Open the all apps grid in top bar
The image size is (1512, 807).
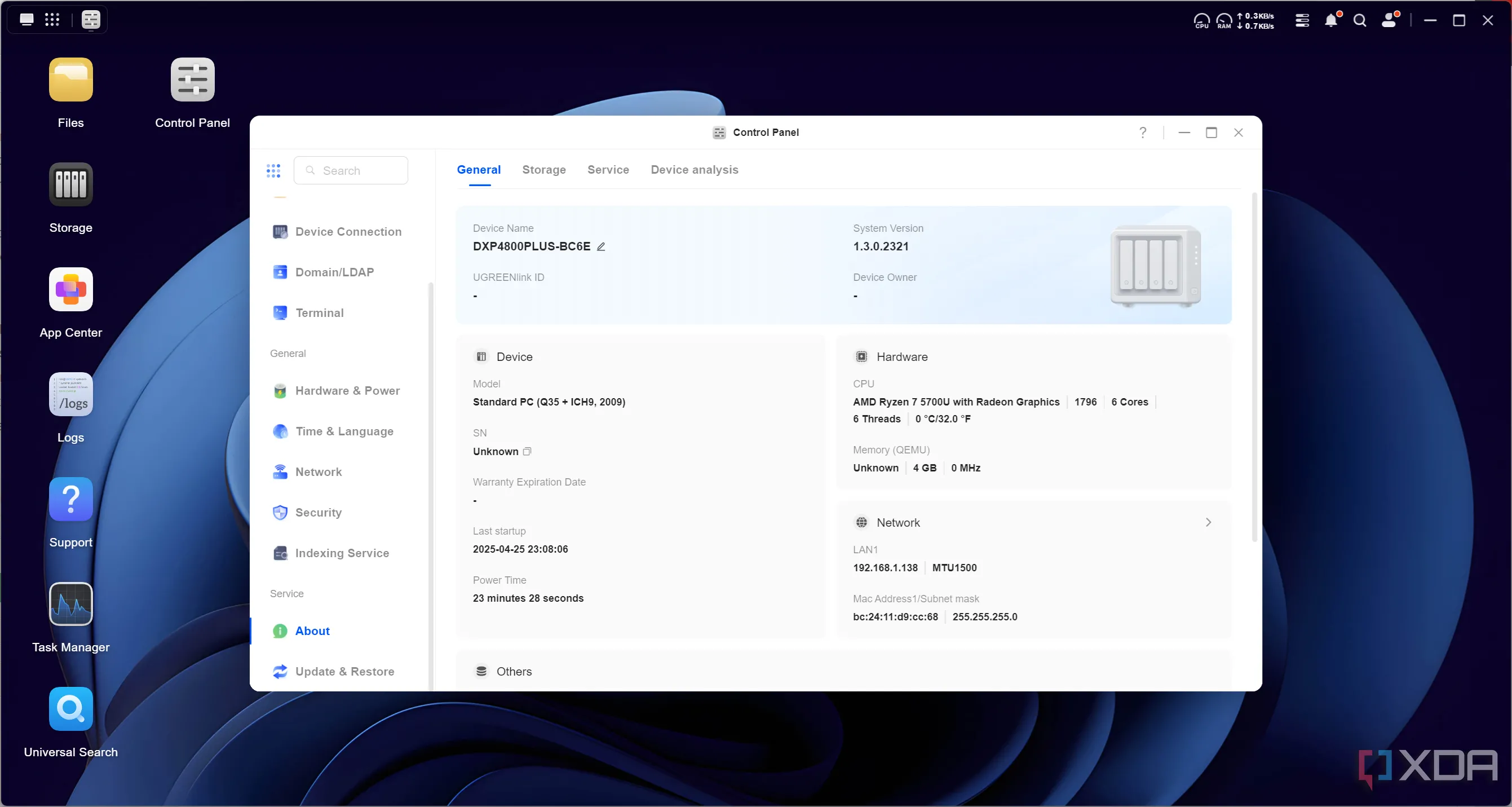pyautogui.click(x=52, y=19)
